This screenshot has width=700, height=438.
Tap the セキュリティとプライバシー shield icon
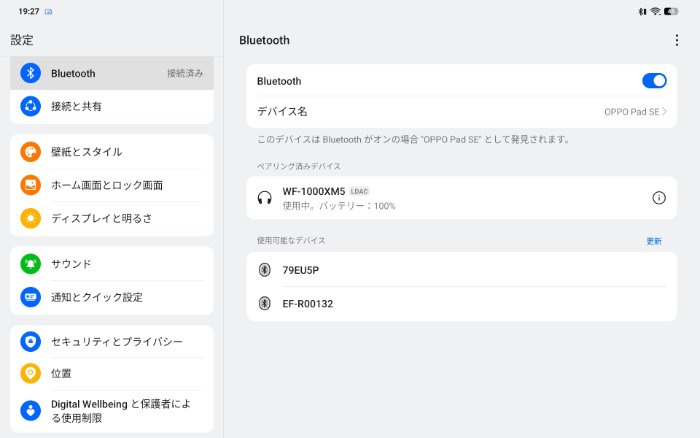click(30, 342)
